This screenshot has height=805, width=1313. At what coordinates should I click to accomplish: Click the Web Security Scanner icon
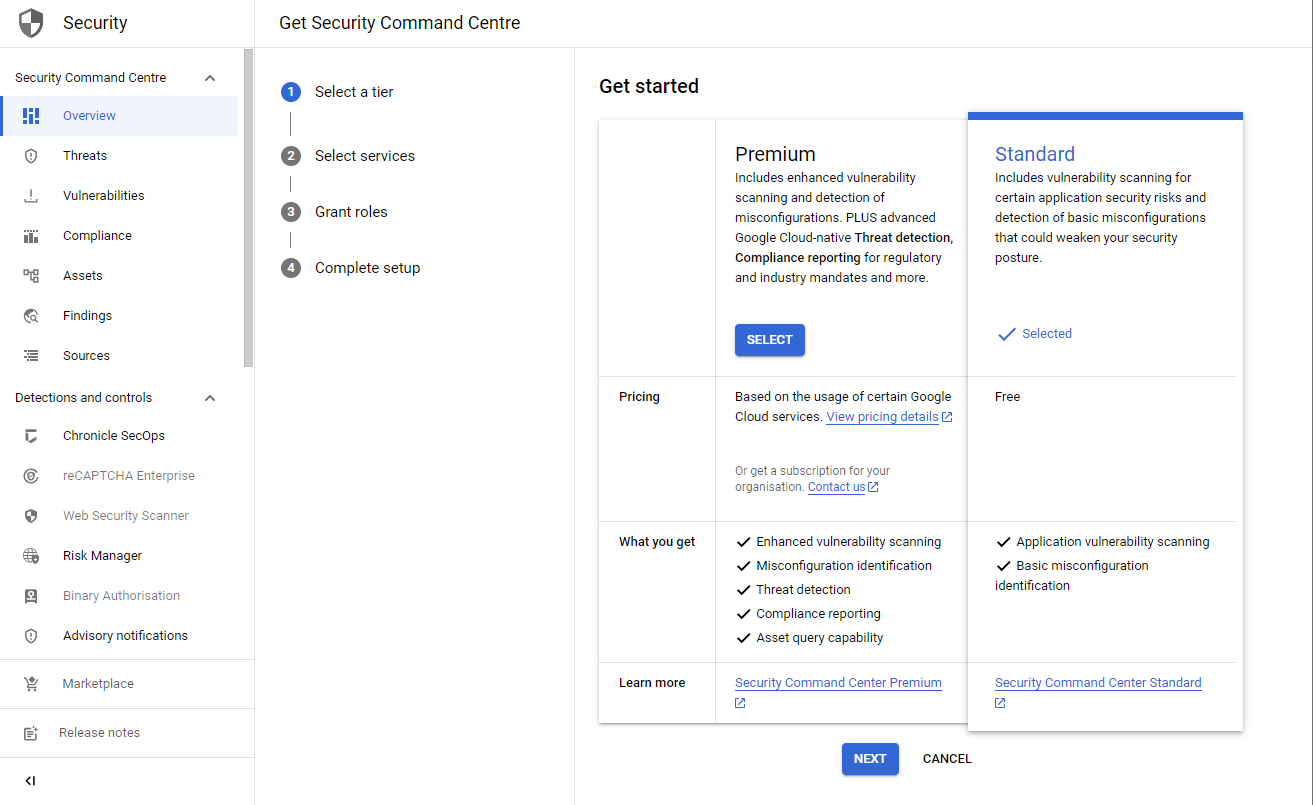[x=31, y=515]
